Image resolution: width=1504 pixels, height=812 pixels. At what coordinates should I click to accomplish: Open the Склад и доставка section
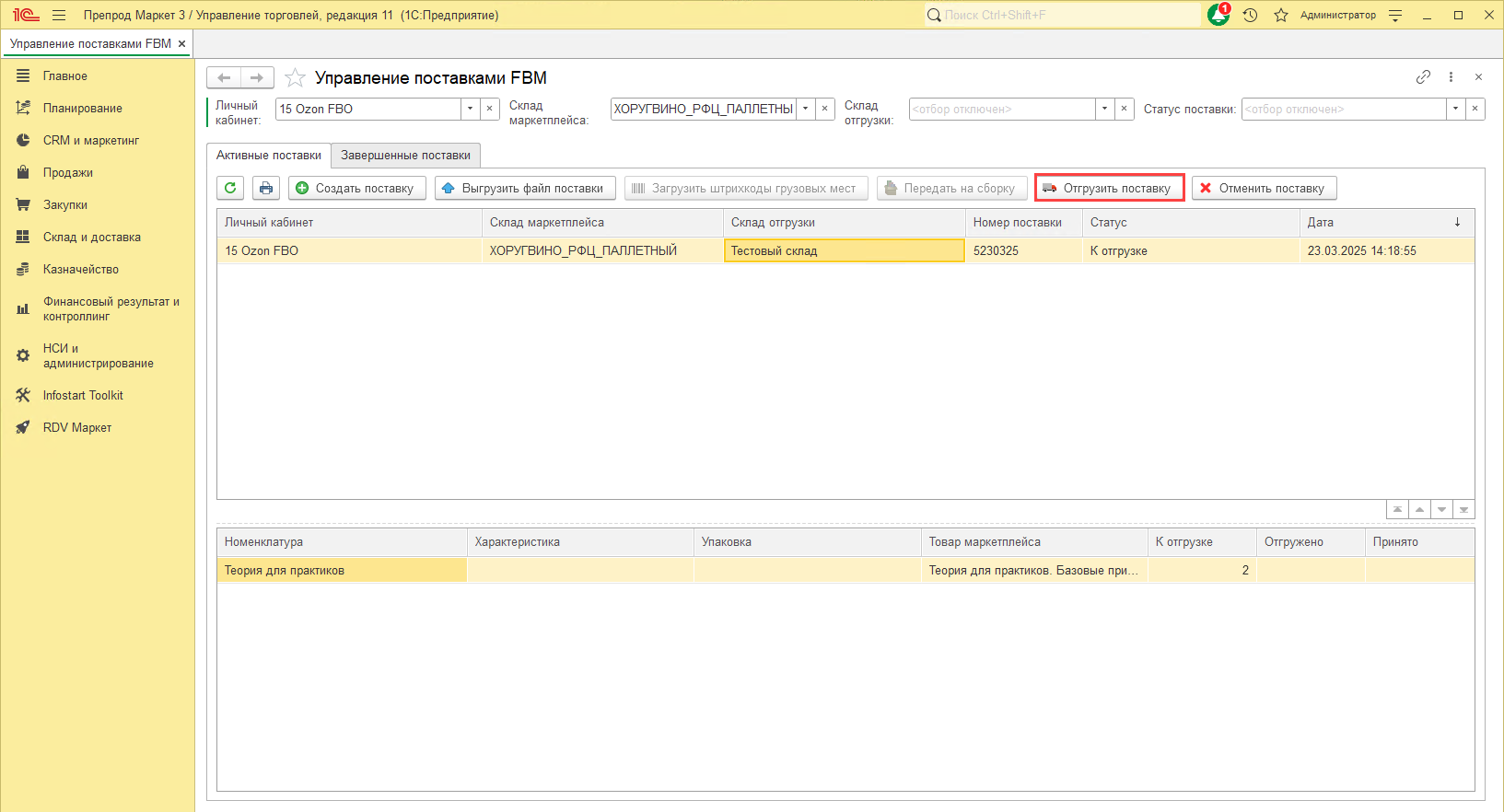tap(91, 238)
